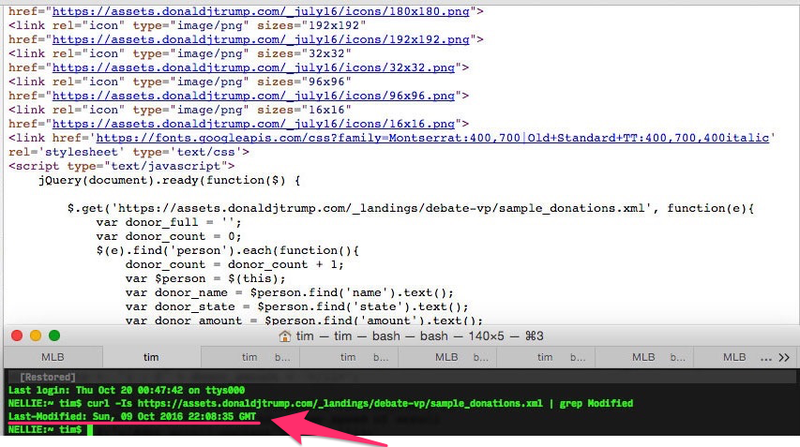Click the var donor_full line

(x=169, y=222)
